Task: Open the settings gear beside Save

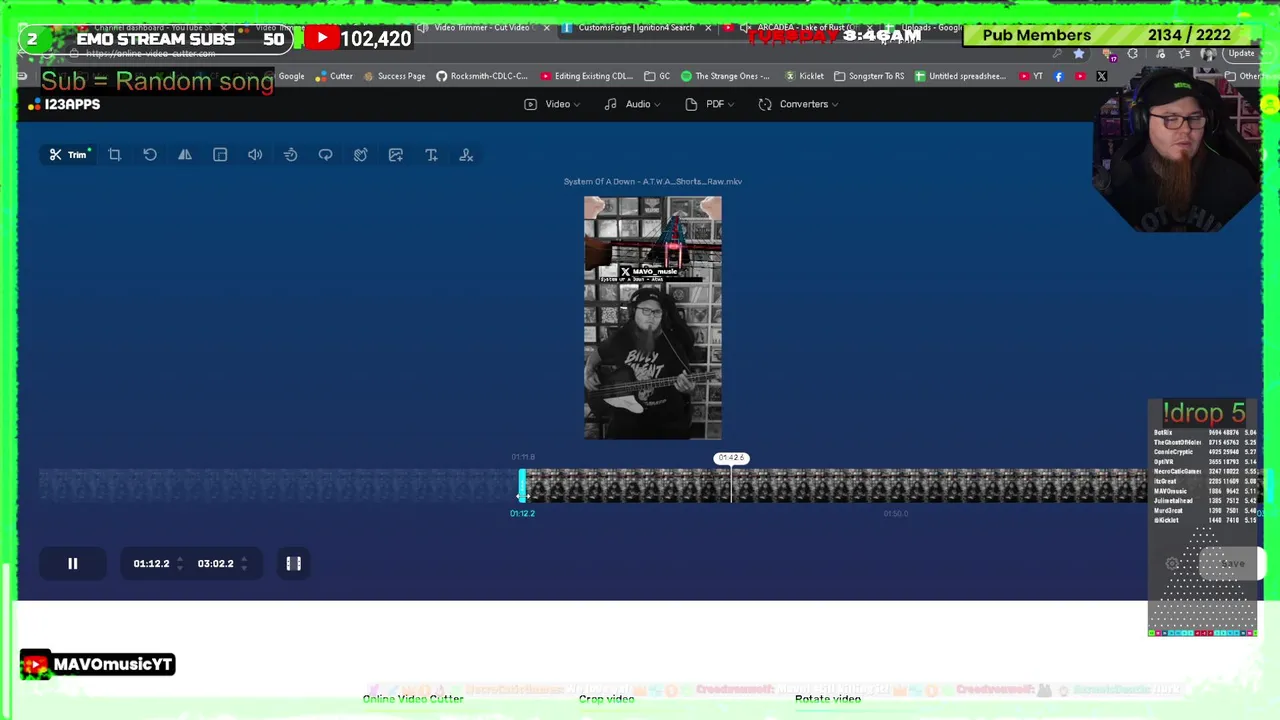Action: [1173, 564]
